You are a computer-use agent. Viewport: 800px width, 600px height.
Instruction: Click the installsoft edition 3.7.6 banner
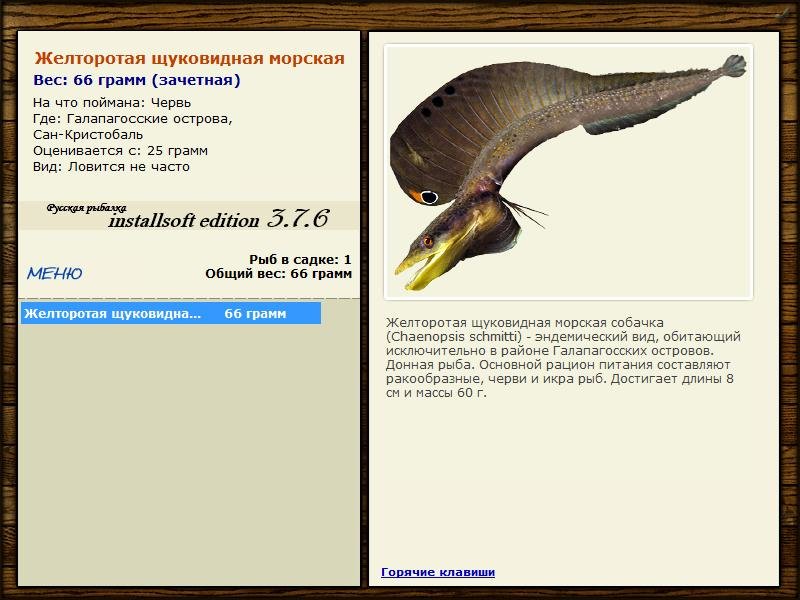[x=189, y=216]
